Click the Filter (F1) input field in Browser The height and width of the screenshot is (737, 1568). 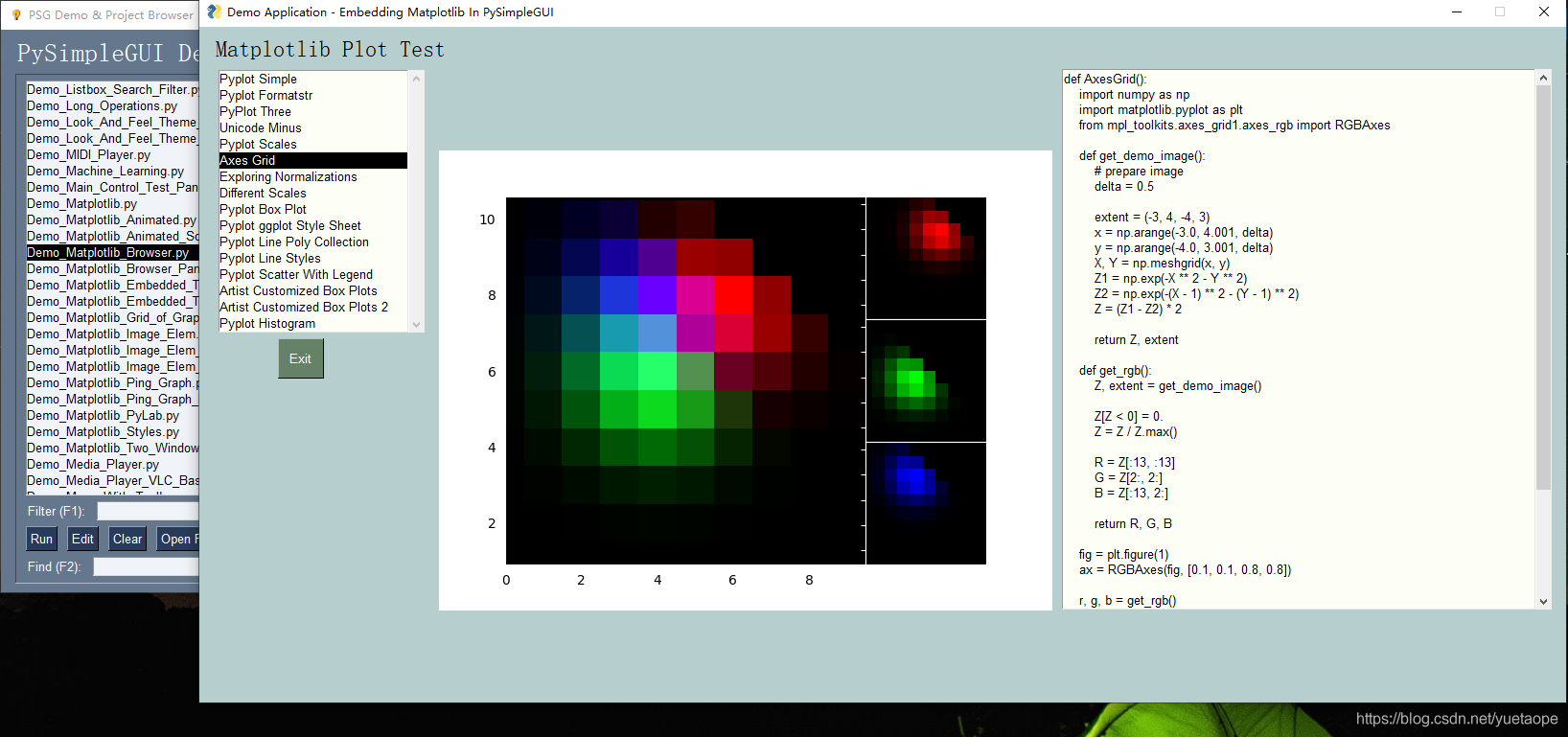click(148, 511)
